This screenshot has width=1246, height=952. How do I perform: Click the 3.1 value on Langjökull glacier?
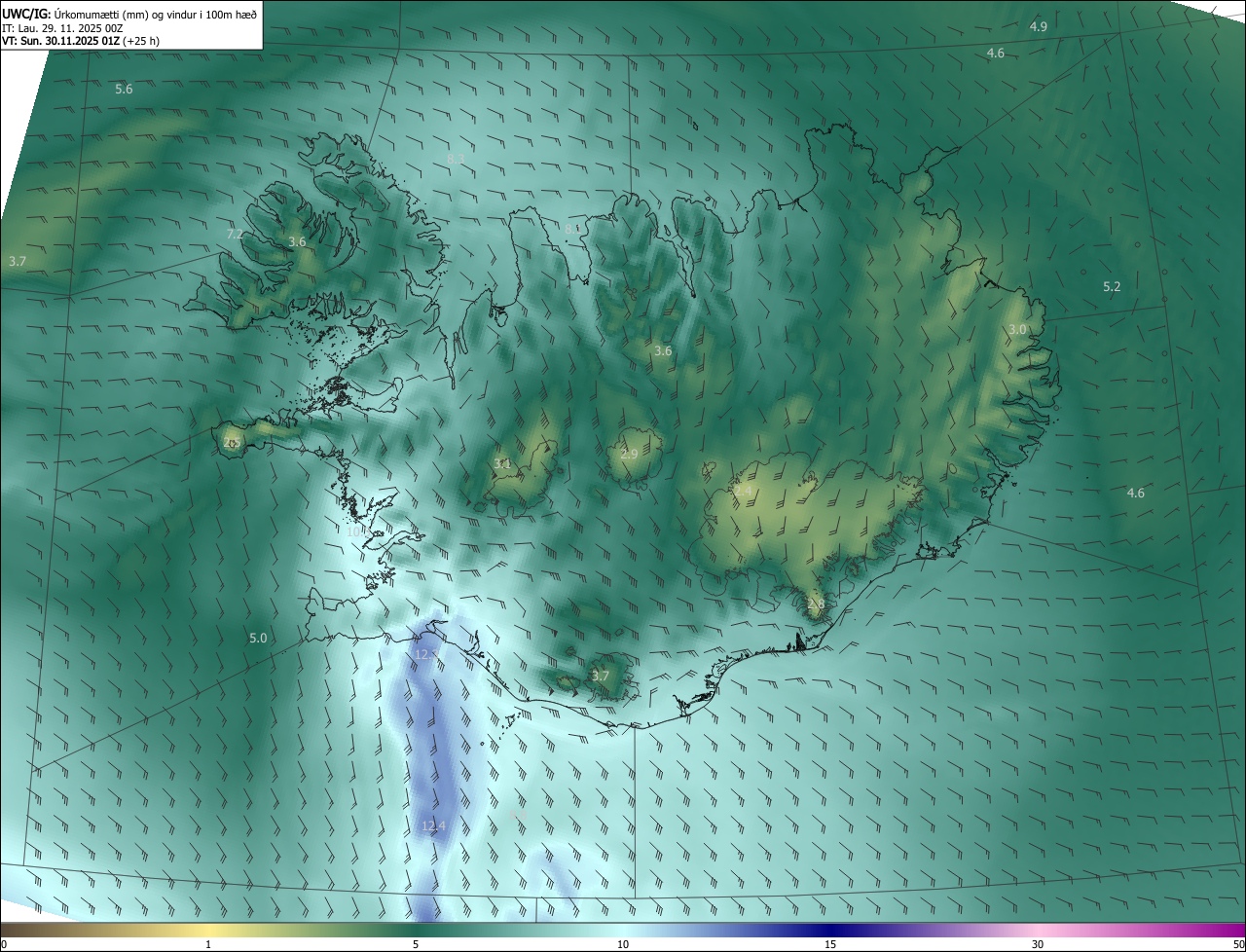pos(502,463)
